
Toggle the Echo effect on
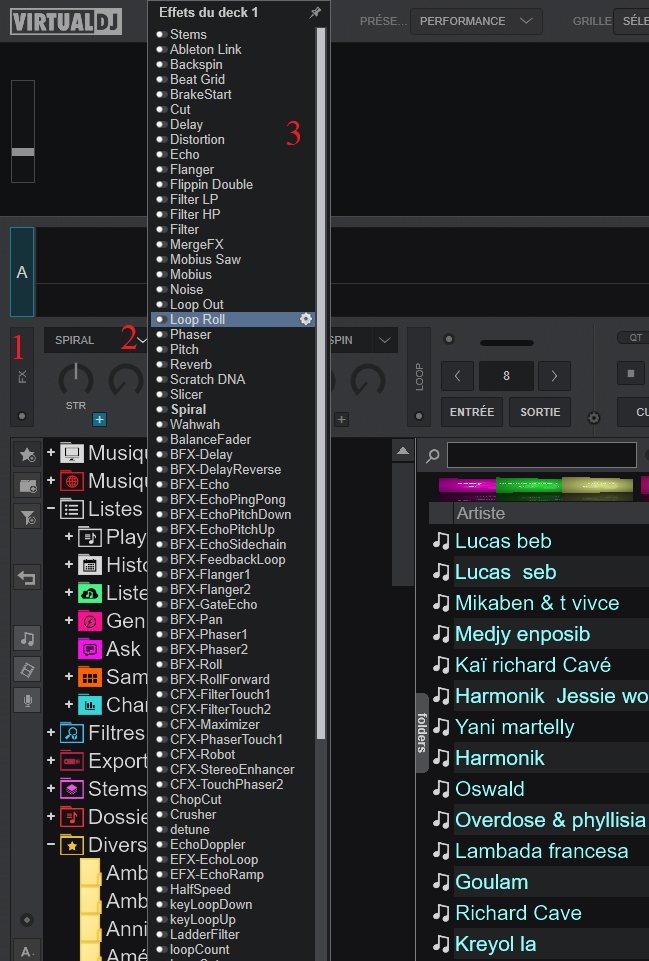click(161, 154)
